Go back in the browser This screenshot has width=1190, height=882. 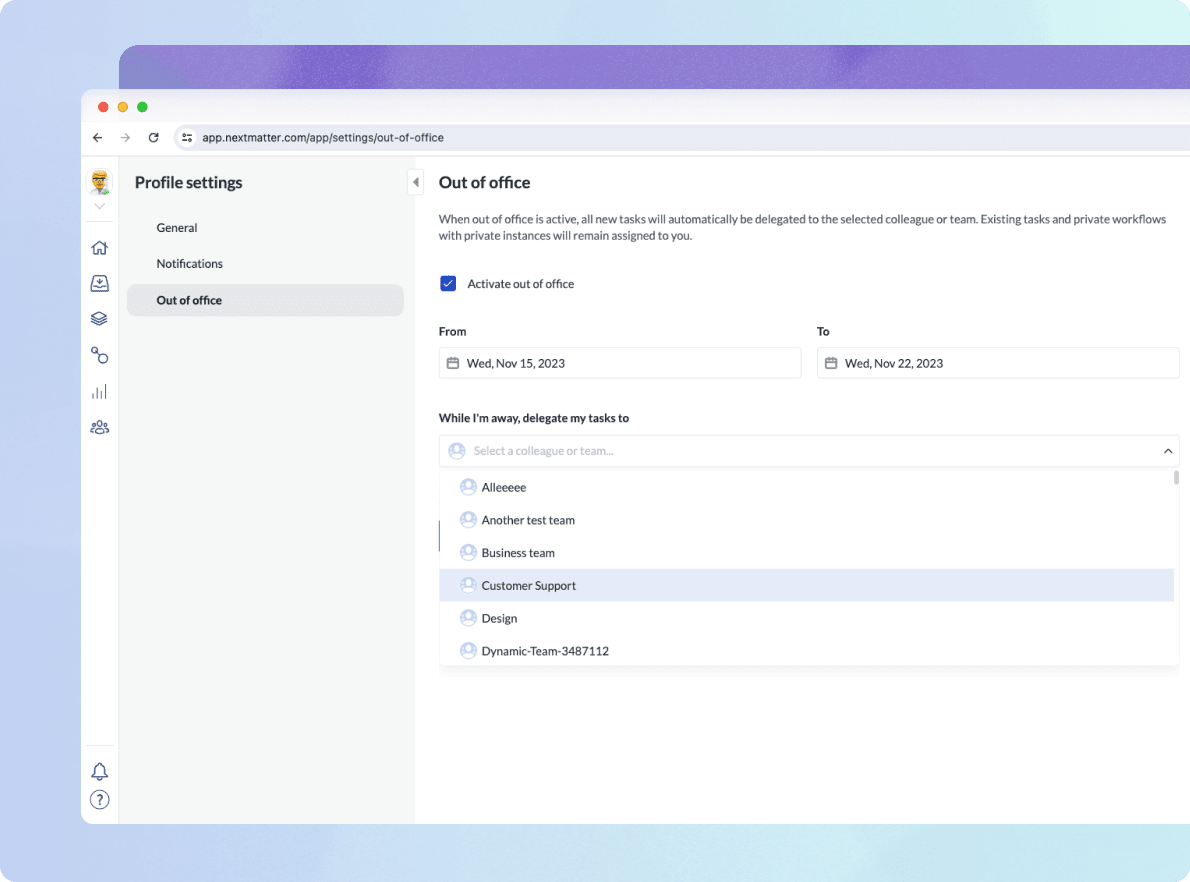[97, 137]
